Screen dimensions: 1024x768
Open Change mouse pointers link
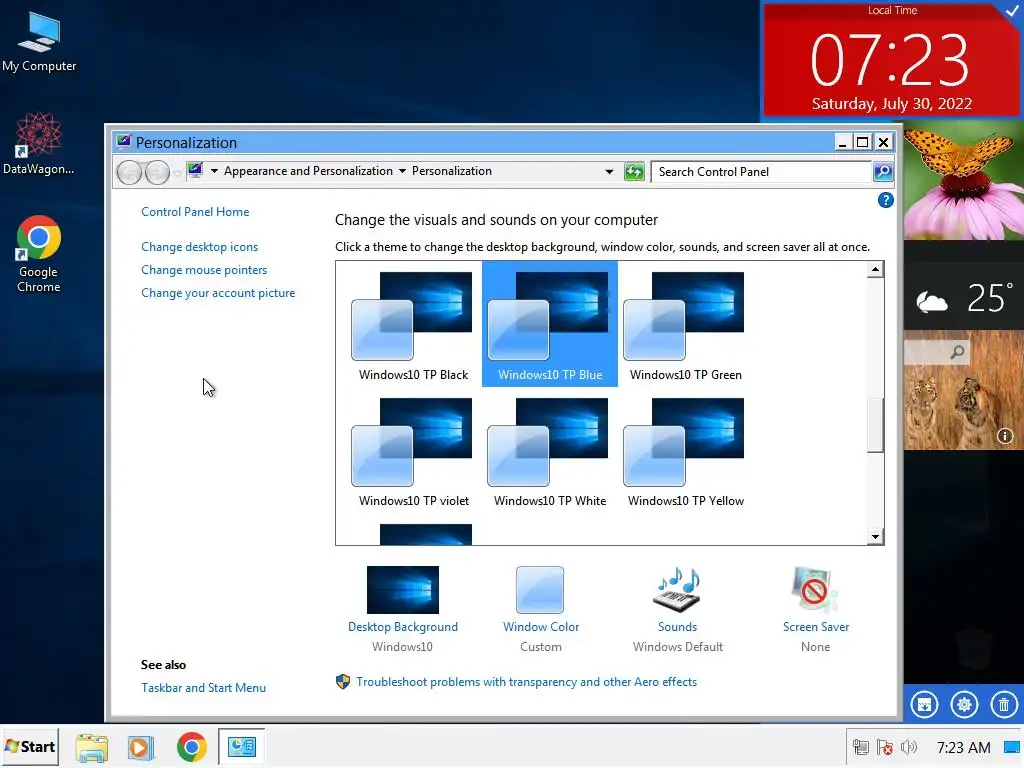pos(204,270)
